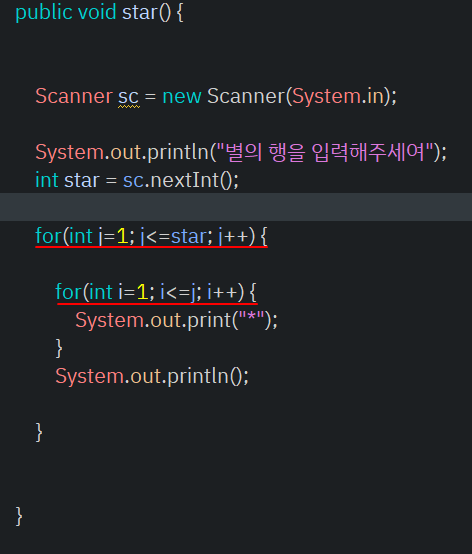The image size is (472, 554).
Task: Place cursor on 'int star = sc.nextInt();' line
Action: 137,180
